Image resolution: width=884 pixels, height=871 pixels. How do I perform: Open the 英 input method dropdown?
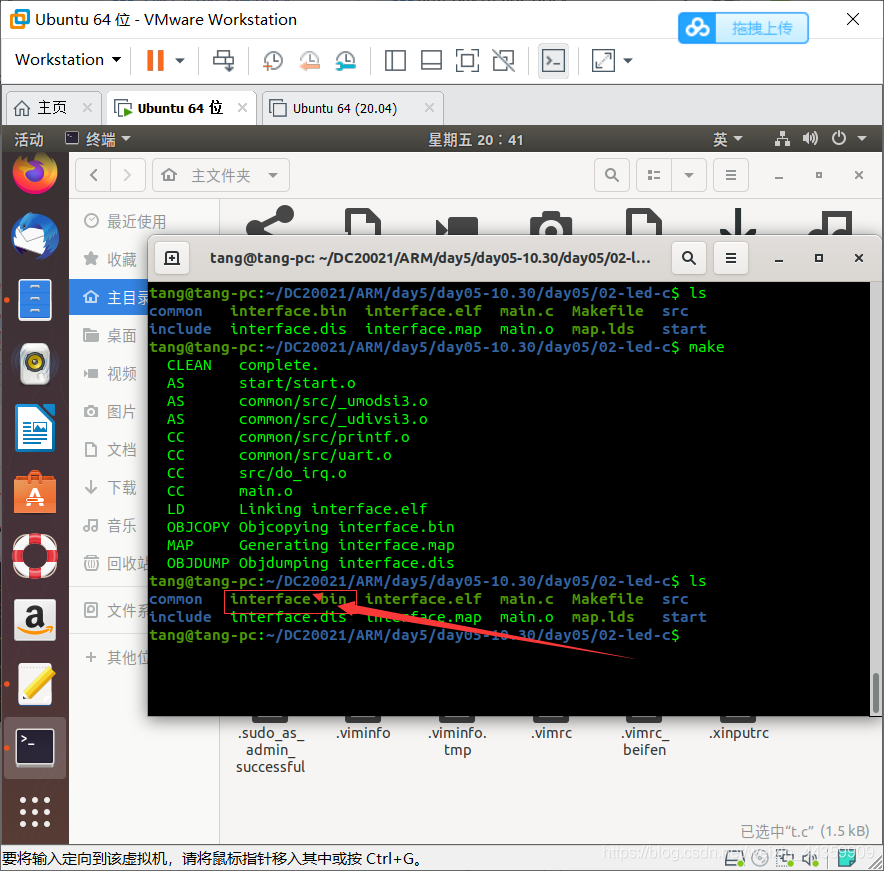[x=727, y=139]
